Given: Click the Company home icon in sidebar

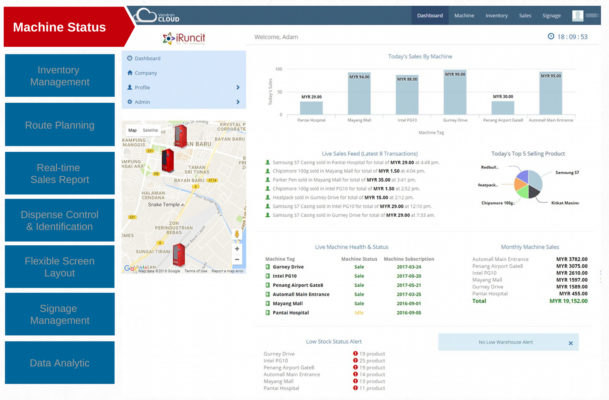Looking at the screenshot, I should click(x=130, y=73).
